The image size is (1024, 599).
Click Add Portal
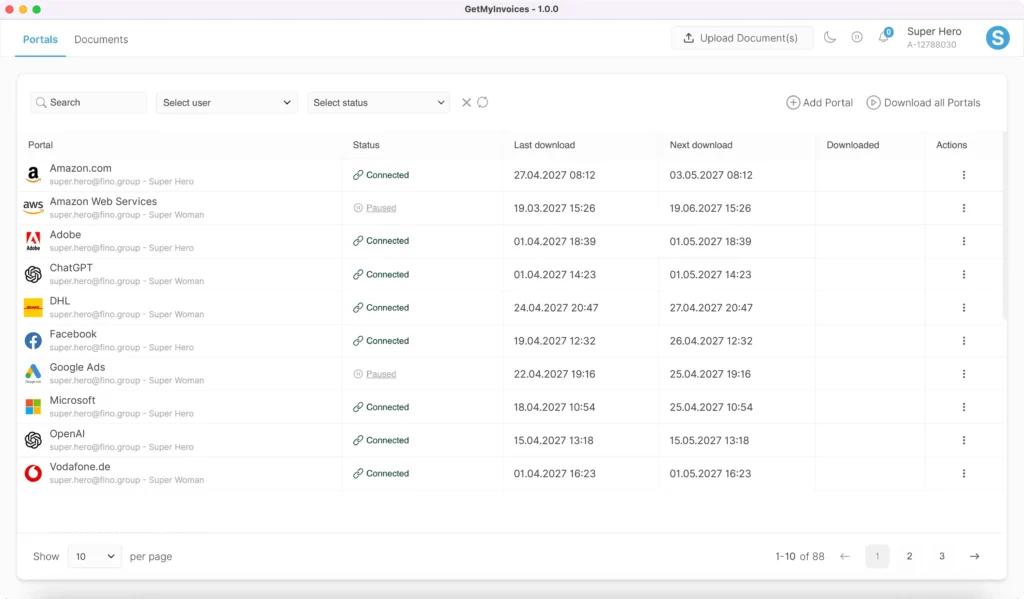point(820,103)
